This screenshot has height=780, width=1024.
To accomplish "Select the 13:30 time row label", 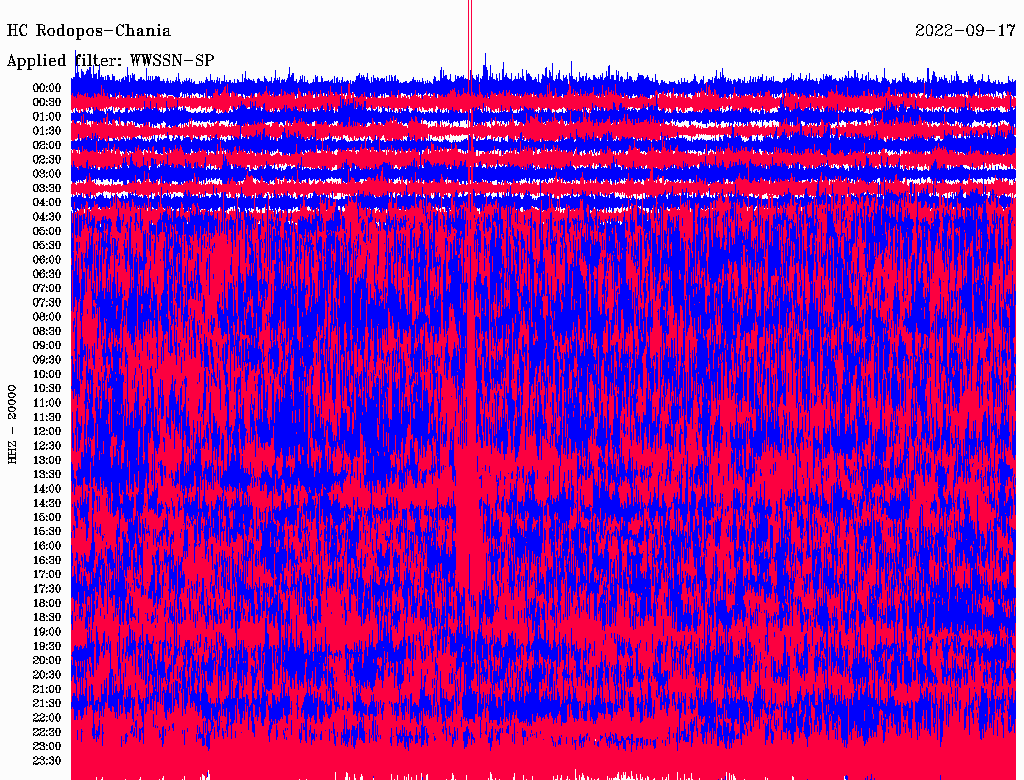I will tap(47, 474).
